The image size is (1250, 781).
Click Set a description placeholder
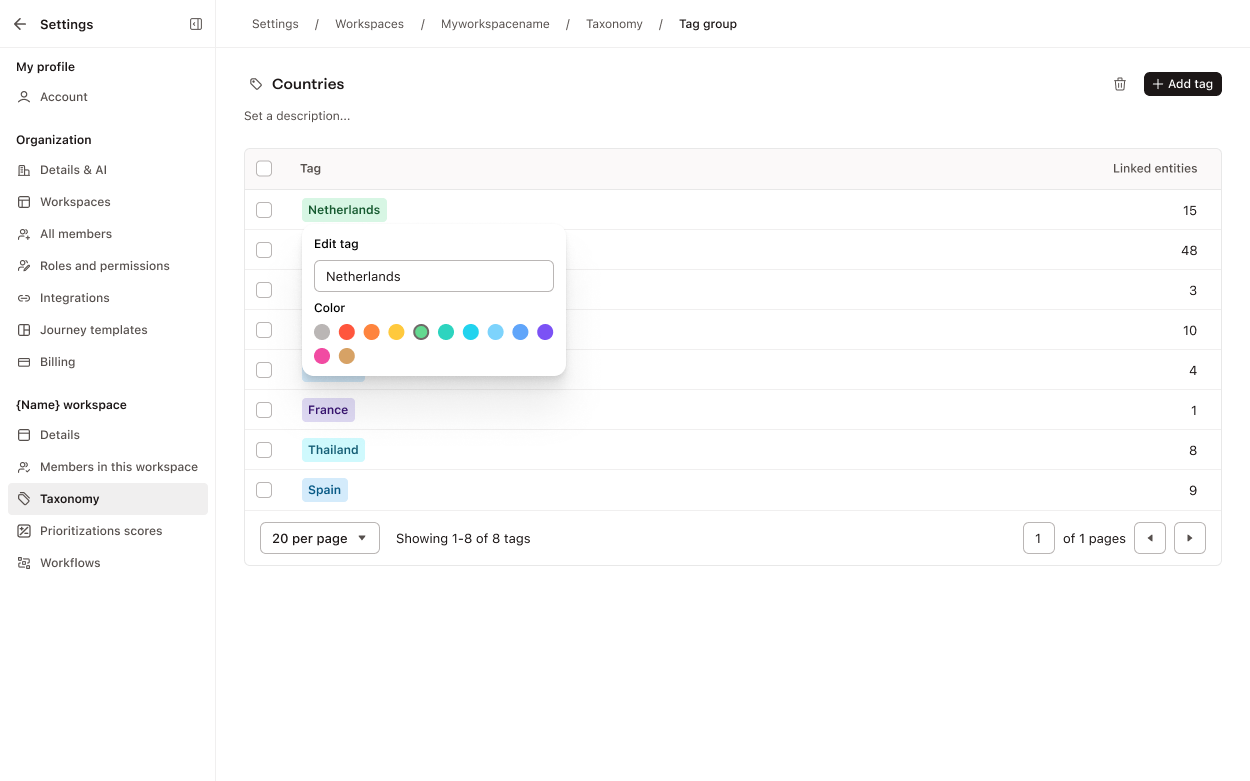coord(297,116)
